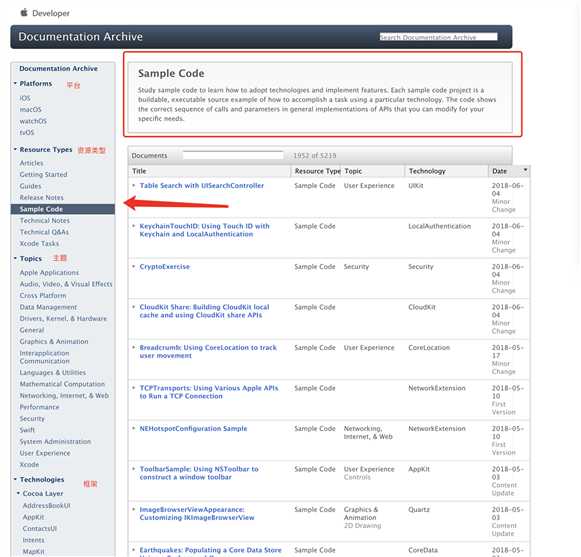
Task: Open ImageBrowserViewAppearance sample link
Action: [197, 513]
